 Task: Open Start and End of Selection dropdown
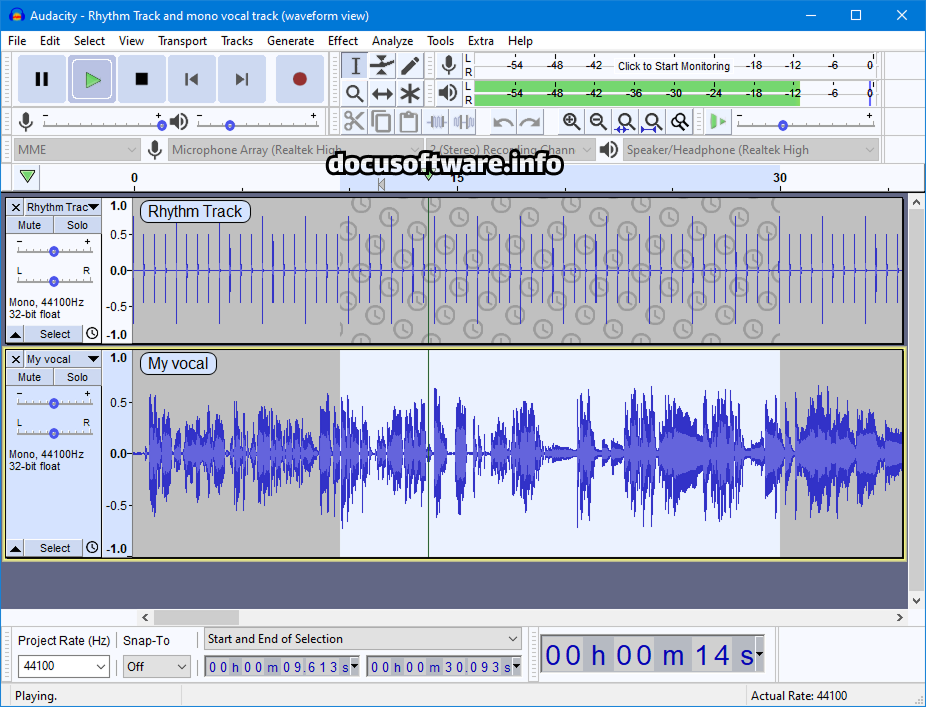(363, 638)
